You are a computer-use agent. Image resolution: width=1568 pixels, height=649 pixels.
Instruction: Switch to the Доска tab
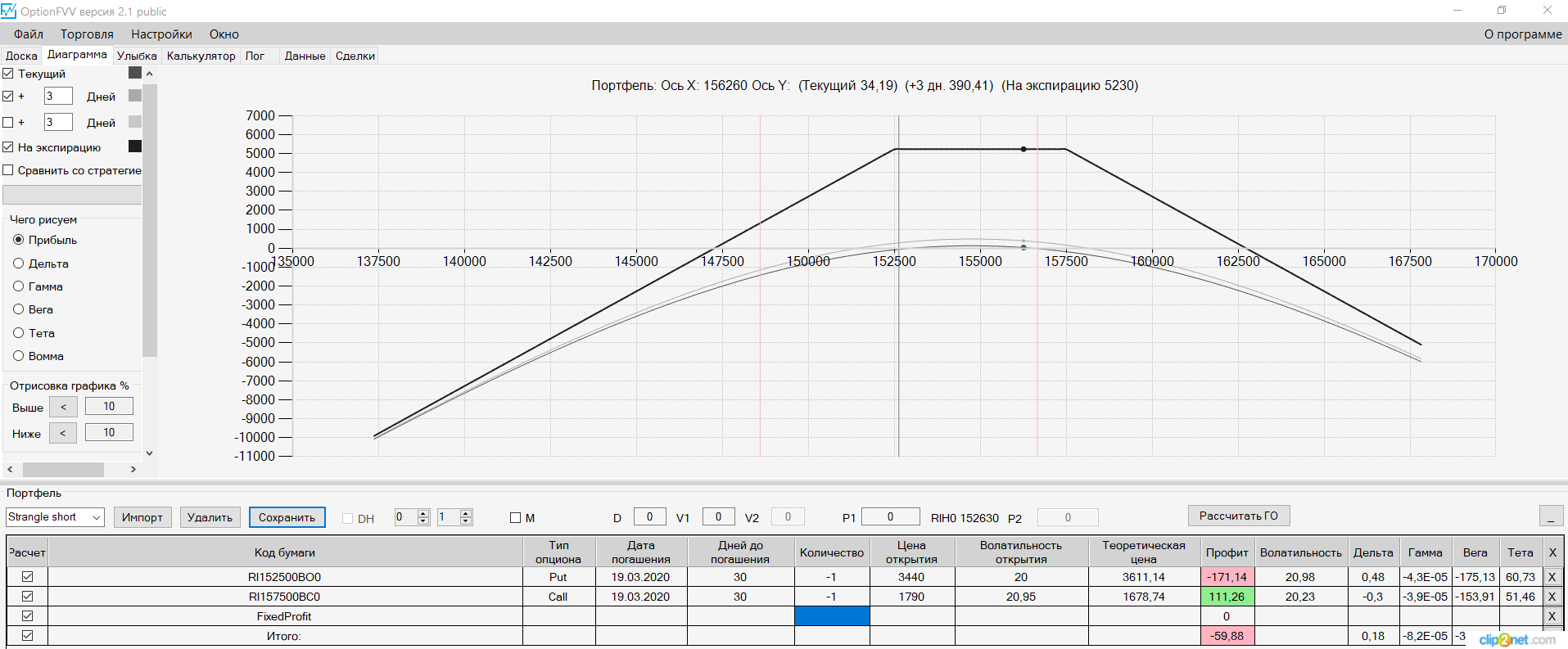coord(21,56)
